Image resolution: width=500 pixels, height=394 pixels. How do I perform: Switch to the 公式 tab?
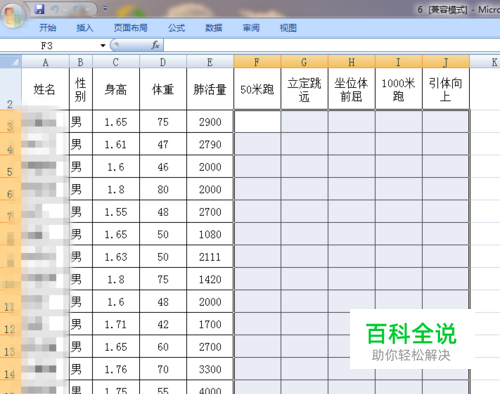click(176, 28)
